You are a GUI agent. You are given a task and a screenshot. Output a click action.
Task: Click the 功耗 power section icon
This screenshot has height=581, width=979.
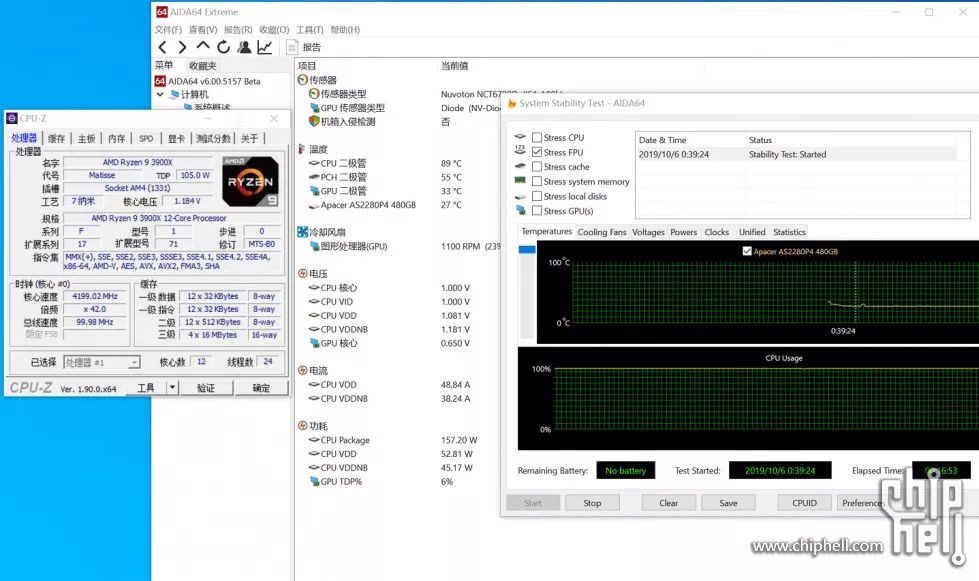pos(303,426)
